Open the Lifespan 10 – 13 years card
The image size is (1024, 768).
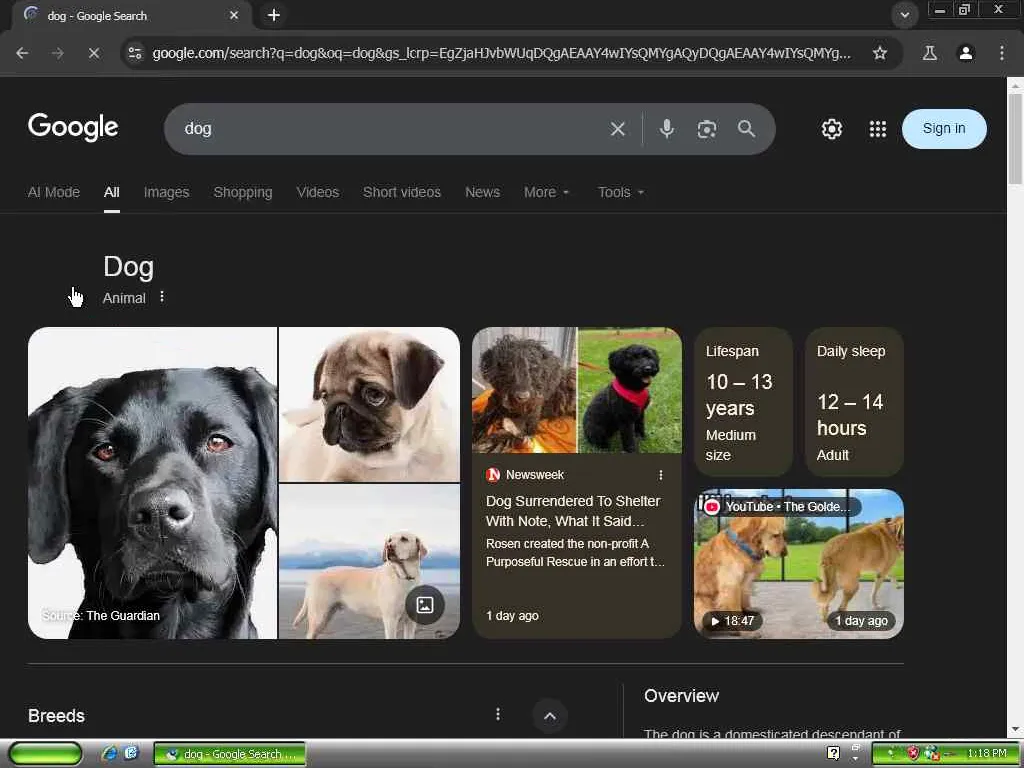743,402
